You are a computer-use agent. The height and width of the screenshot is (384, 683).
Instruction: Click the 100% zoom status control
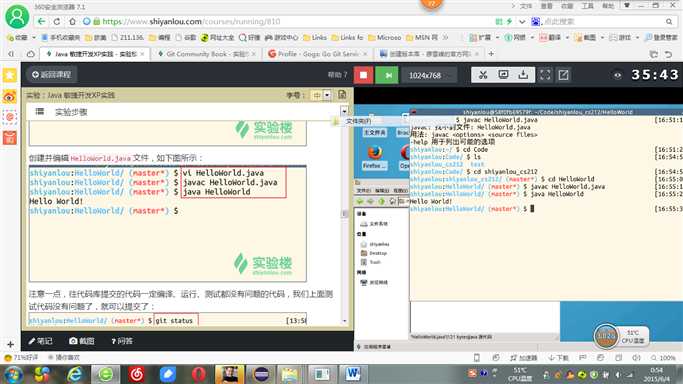663,357
